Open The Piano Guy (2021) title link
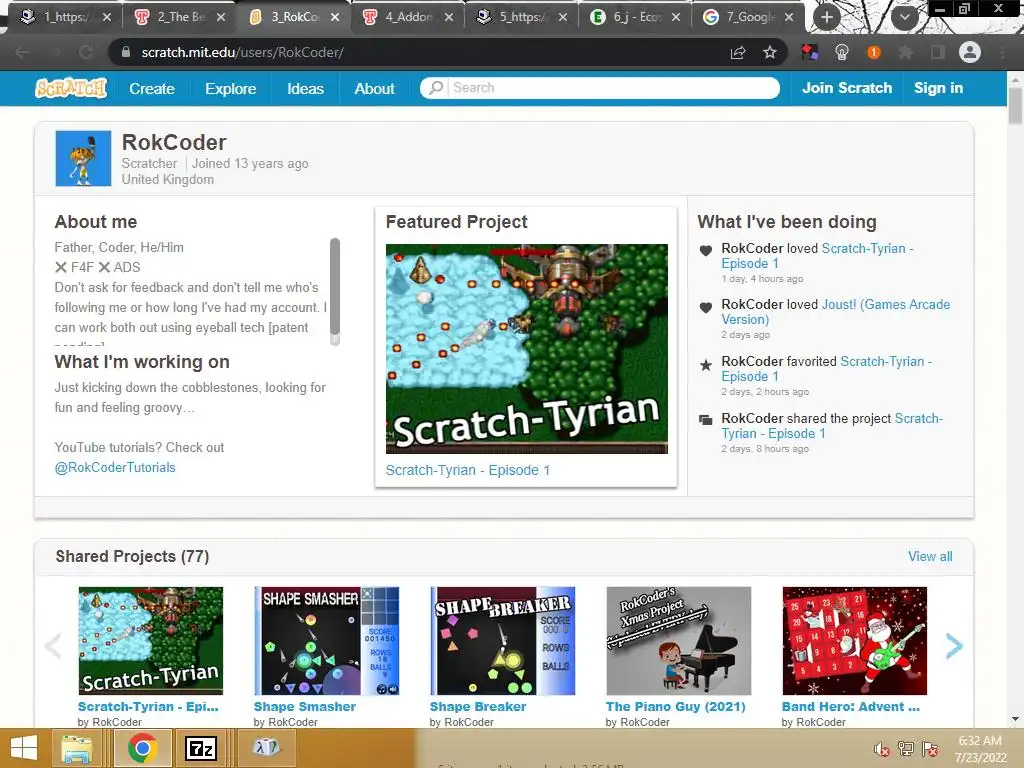1024x768 pixels. [x=675, y=707]
